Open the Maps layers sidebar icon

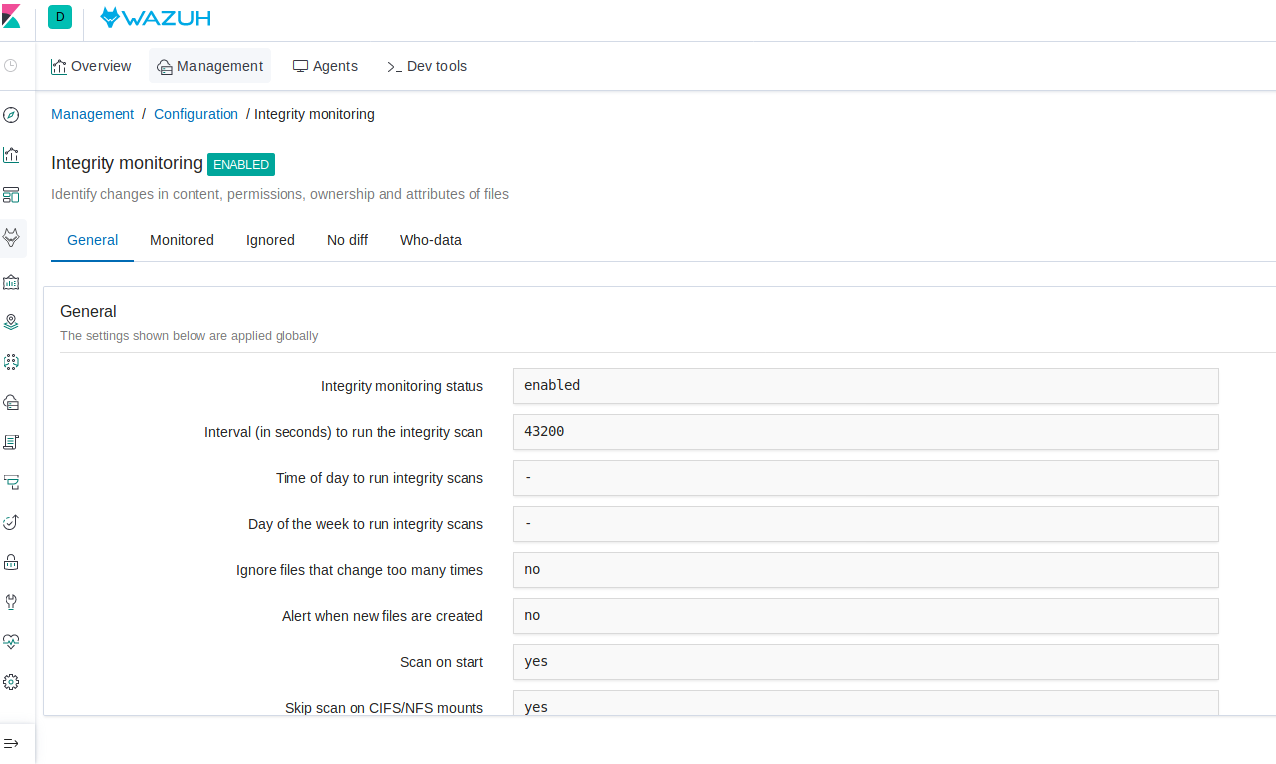tap(11, 322)
